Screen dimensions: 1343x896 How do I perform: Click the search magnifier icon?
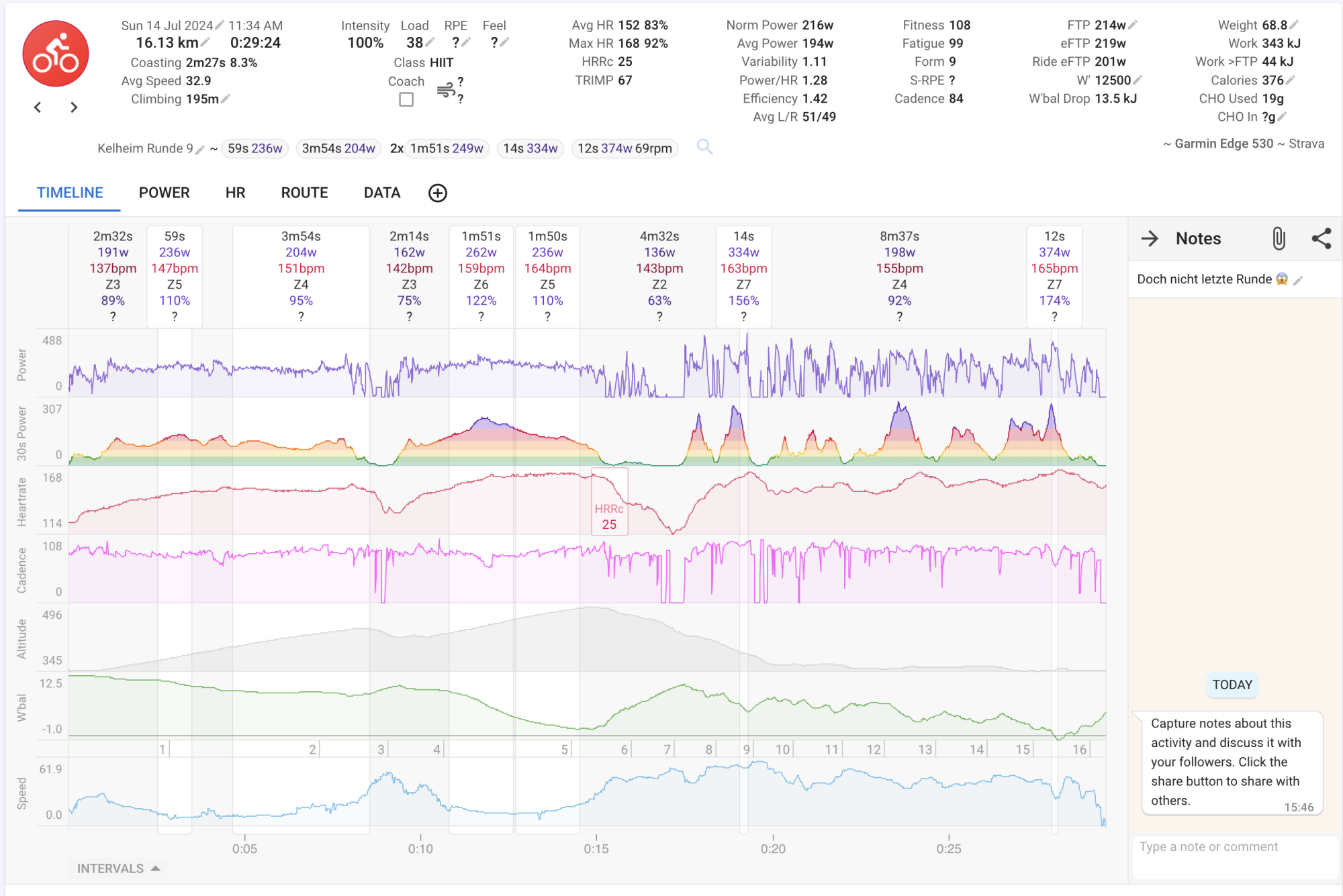click(704, 146)
